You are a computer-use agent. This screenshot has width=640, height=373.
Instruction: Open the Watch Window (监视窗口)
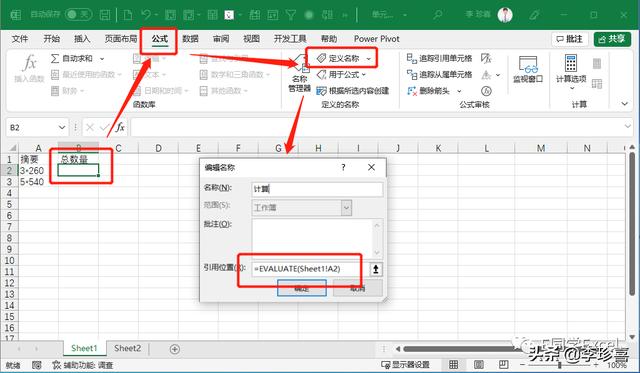click(528, 69)
